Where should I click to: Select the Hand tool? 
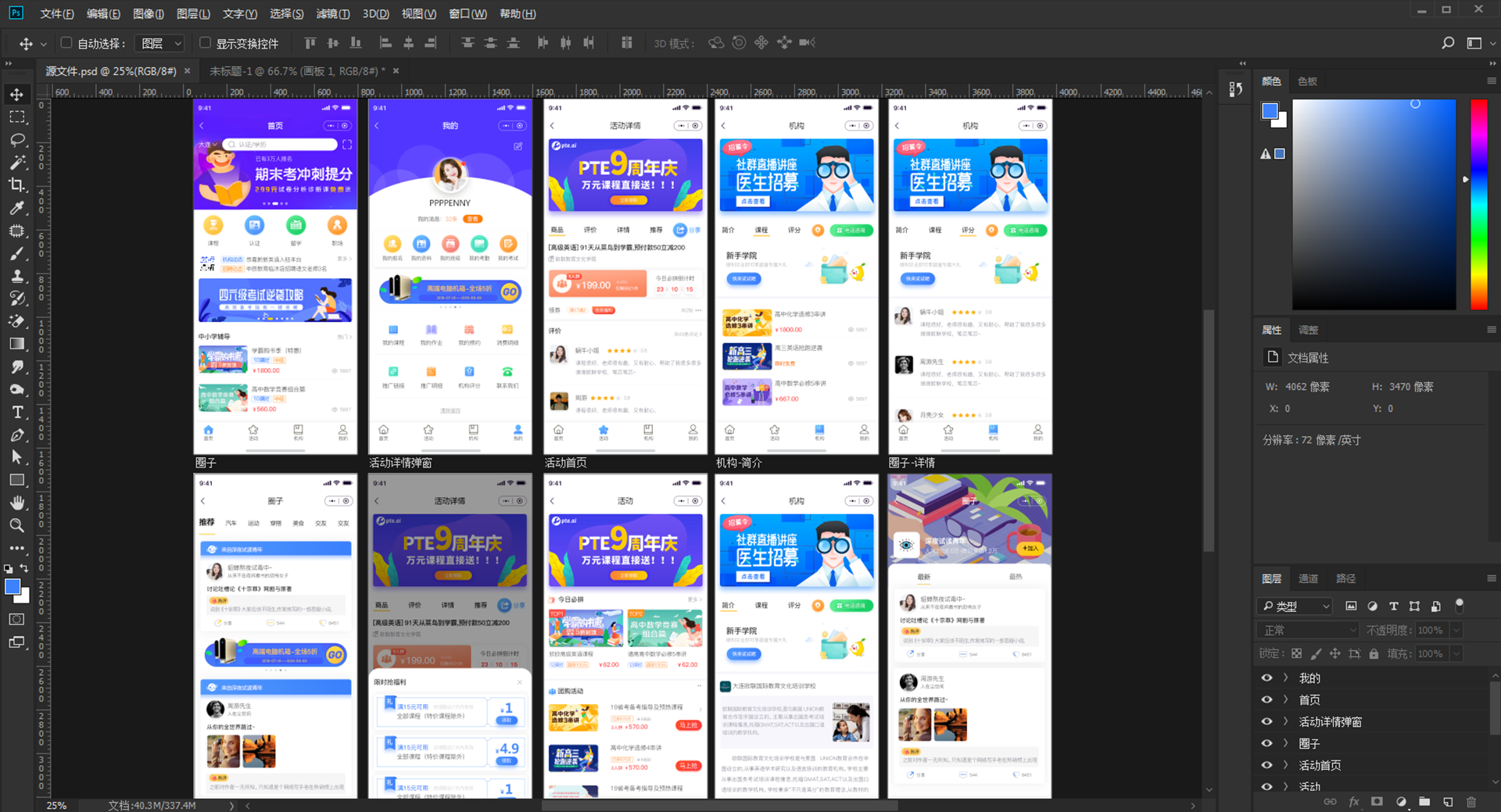click(x=16, y=503)
